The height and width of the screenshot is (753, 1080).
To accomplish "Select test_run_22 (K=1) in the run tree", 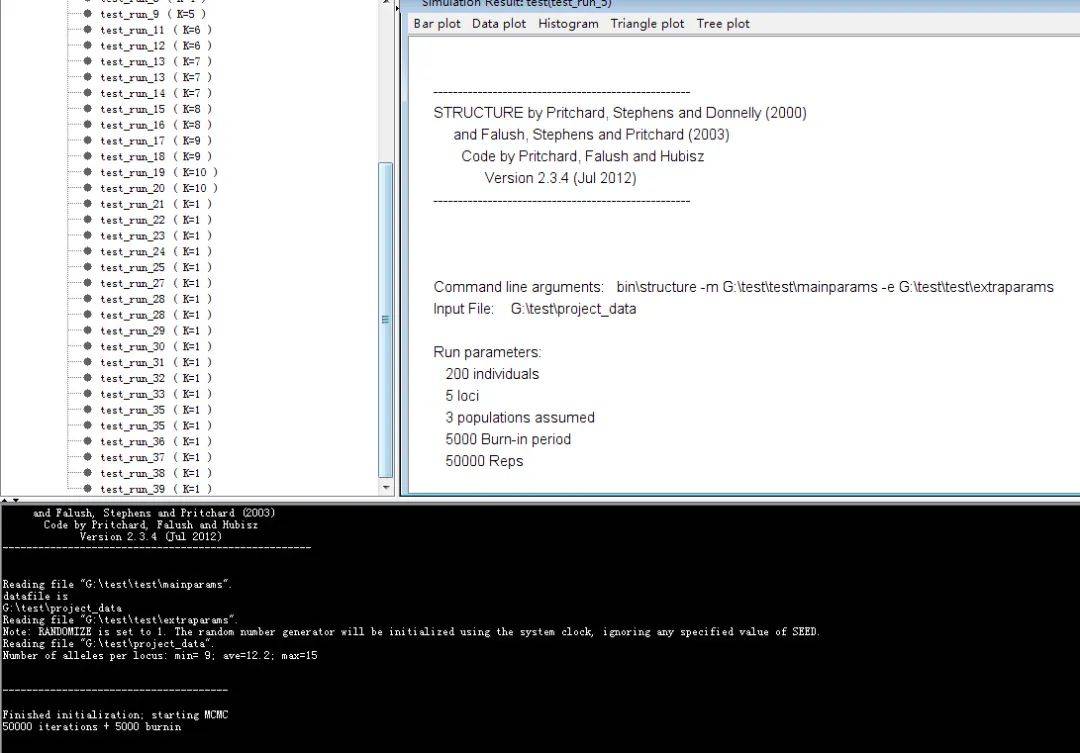I will (156, 220).
